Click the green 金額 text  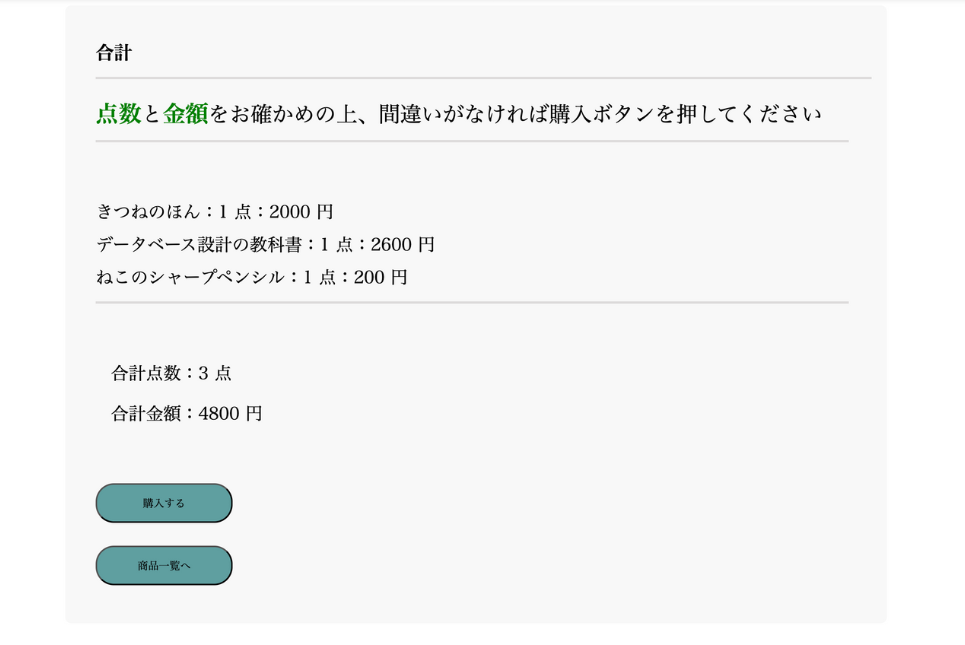click(185, 114)
